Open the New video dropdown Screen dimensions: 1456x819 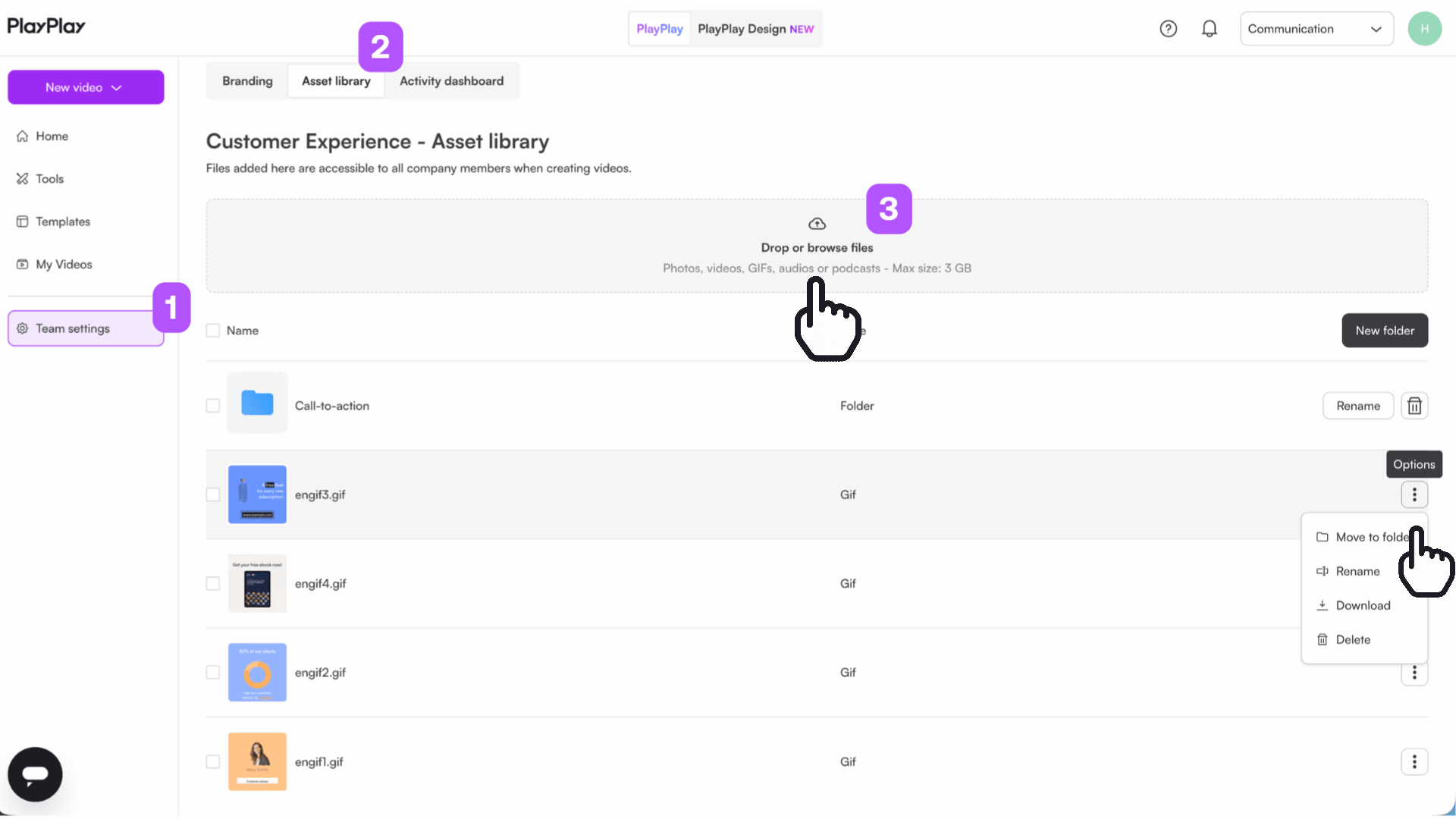point(86,87)
